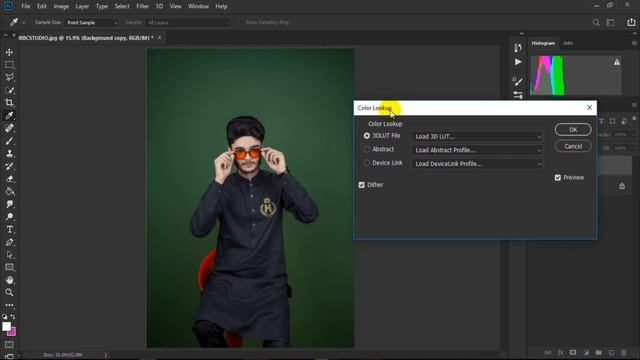
Task: Open the Layer menu
Action: (x=82, y=6)
